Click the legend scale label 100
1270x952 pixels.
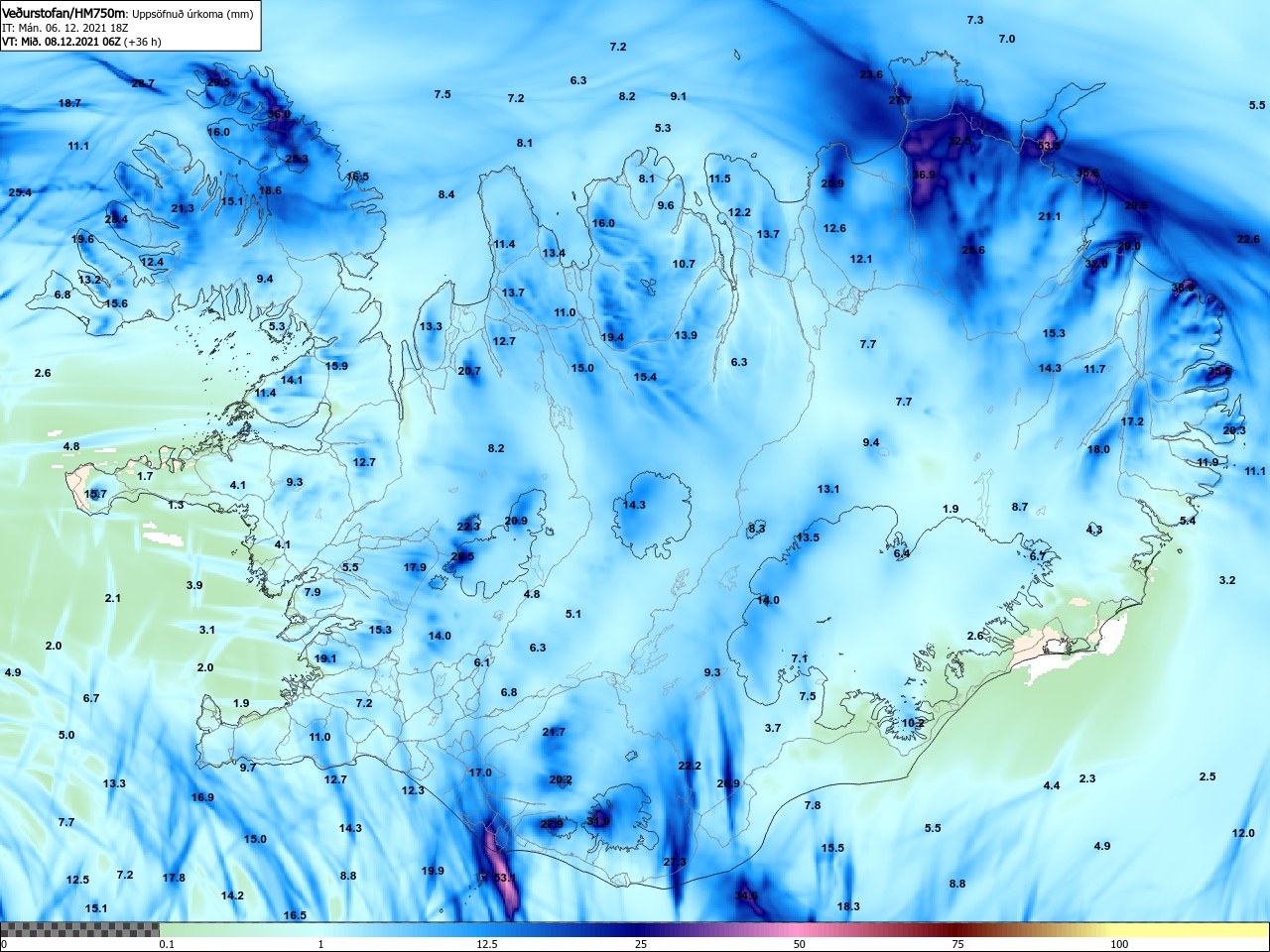(x=1119, y=944)
